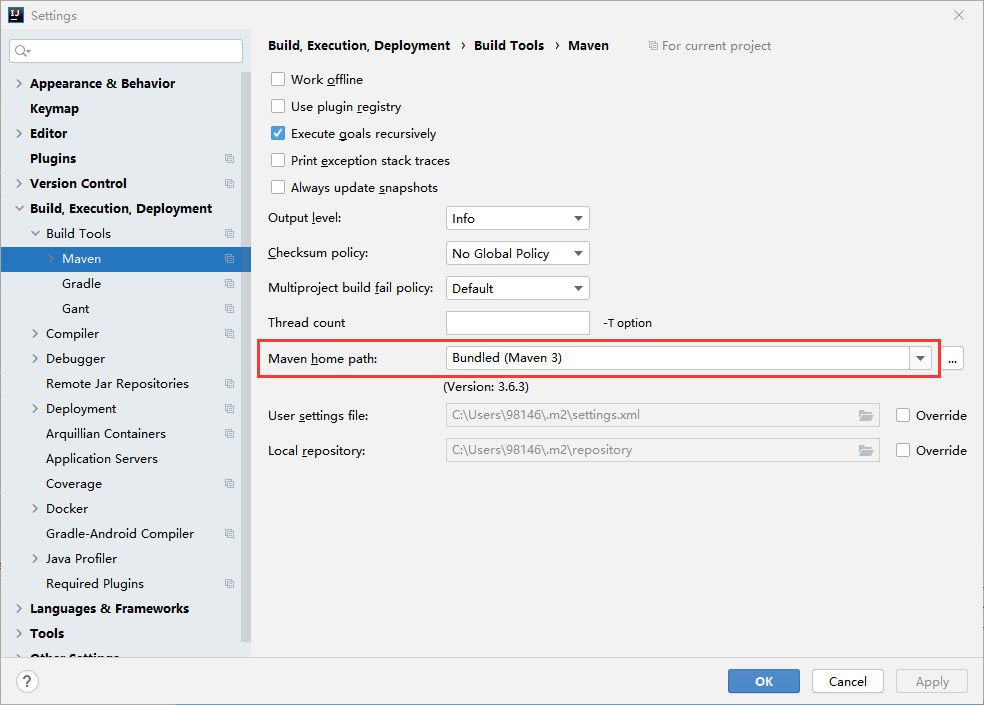Open the Keymap settings page
984x705 pixels.
click(x=54, y=109)
